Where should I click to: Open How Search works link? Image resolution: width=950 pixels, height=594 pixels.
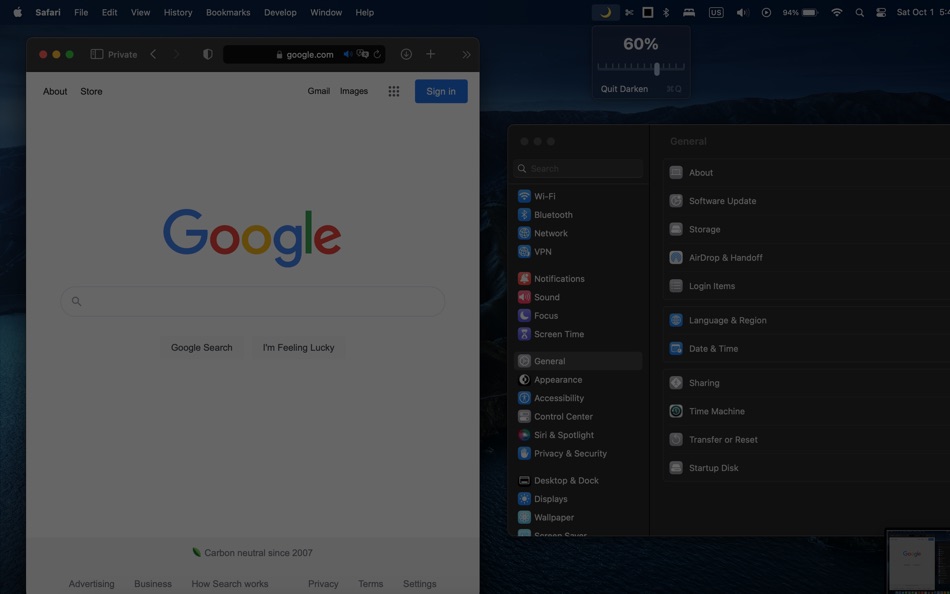[230, 584]
